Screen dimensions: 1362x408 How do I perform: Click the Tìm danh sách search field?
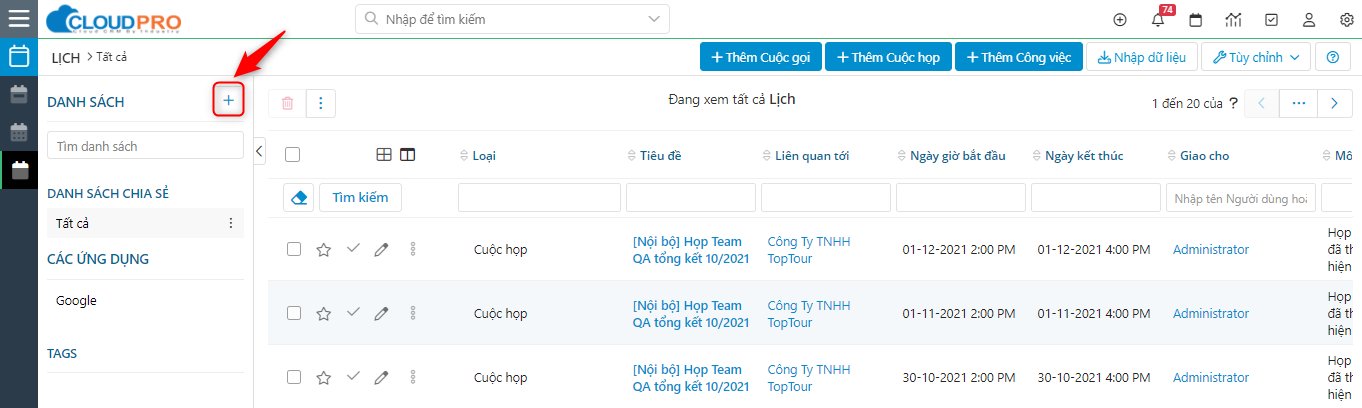(145, 146)
